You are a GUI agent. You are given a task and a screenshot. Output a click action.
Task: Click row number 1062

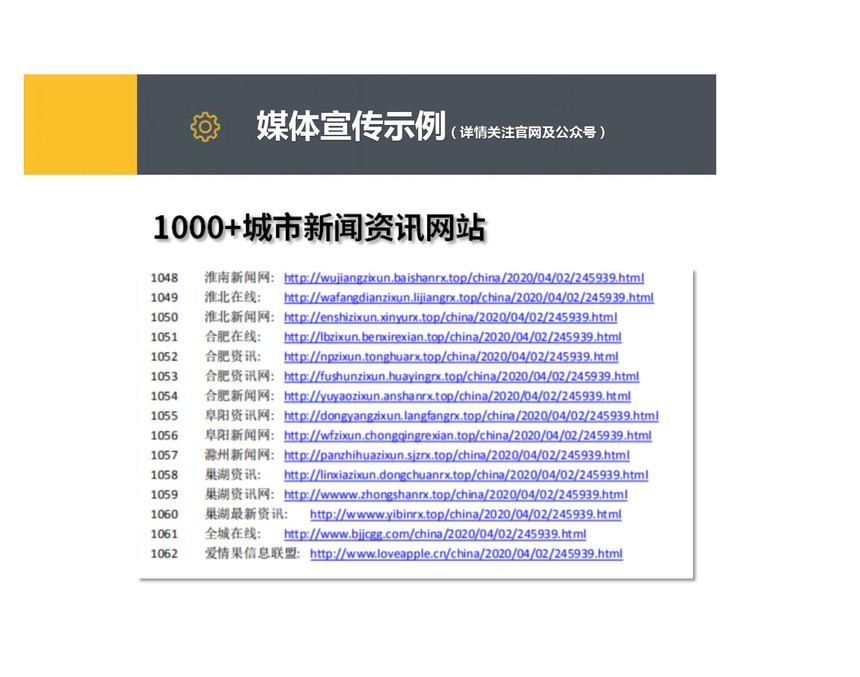point(165,555)
